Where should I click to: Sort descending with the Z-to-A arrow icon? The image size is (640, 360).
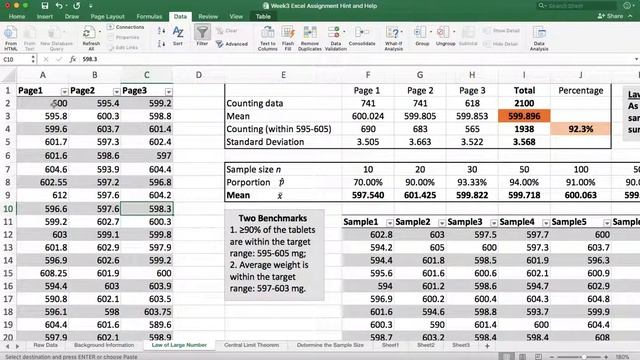[x=161, y=43]
